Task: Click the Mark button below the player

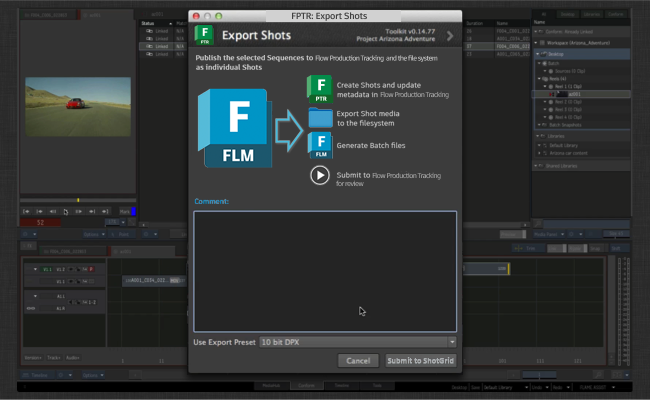Action: tap(125, 211)
